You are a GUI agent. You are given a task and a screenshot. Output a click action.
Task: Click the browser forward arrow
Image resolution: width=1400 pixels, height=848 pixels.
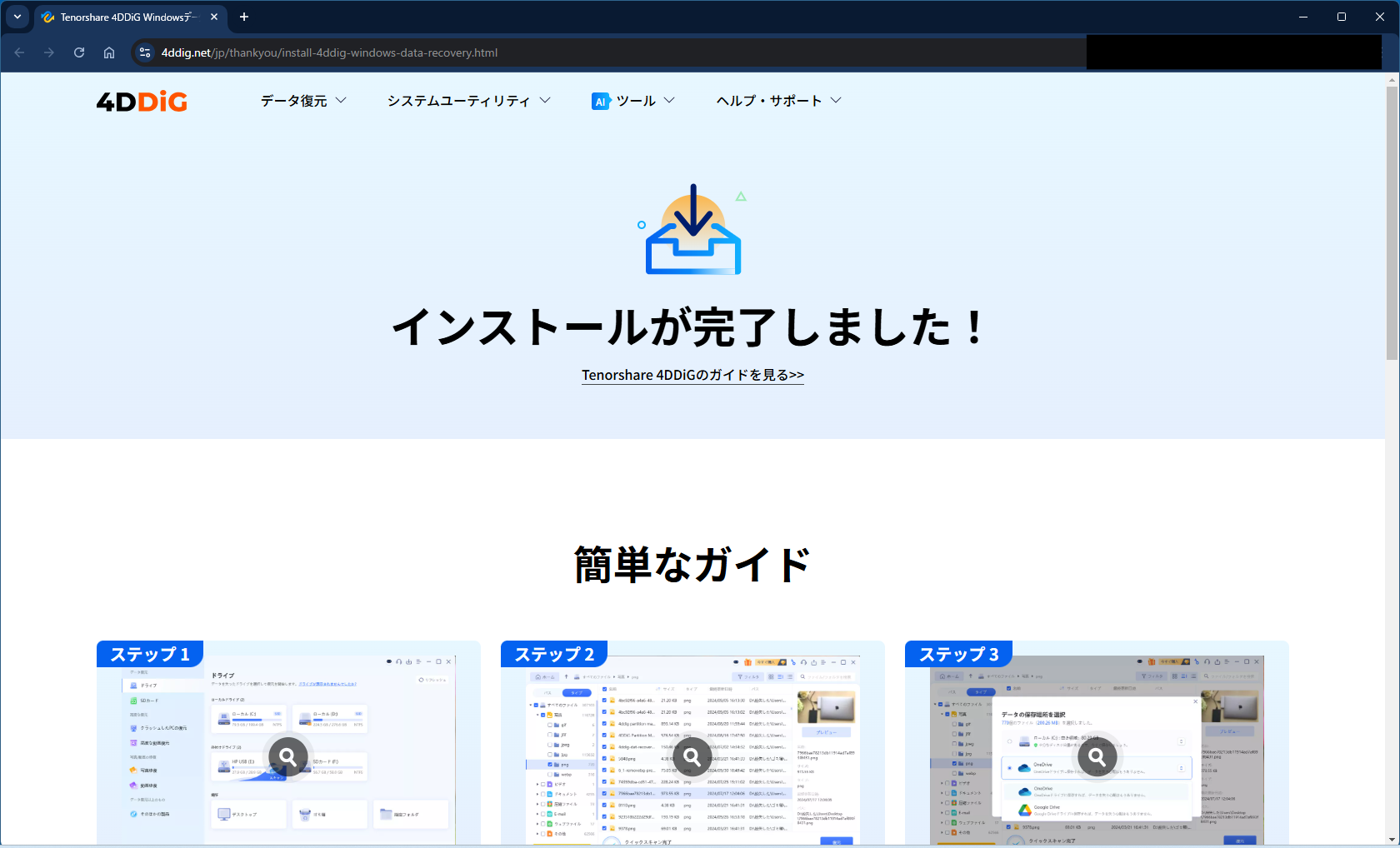point(49,52)
